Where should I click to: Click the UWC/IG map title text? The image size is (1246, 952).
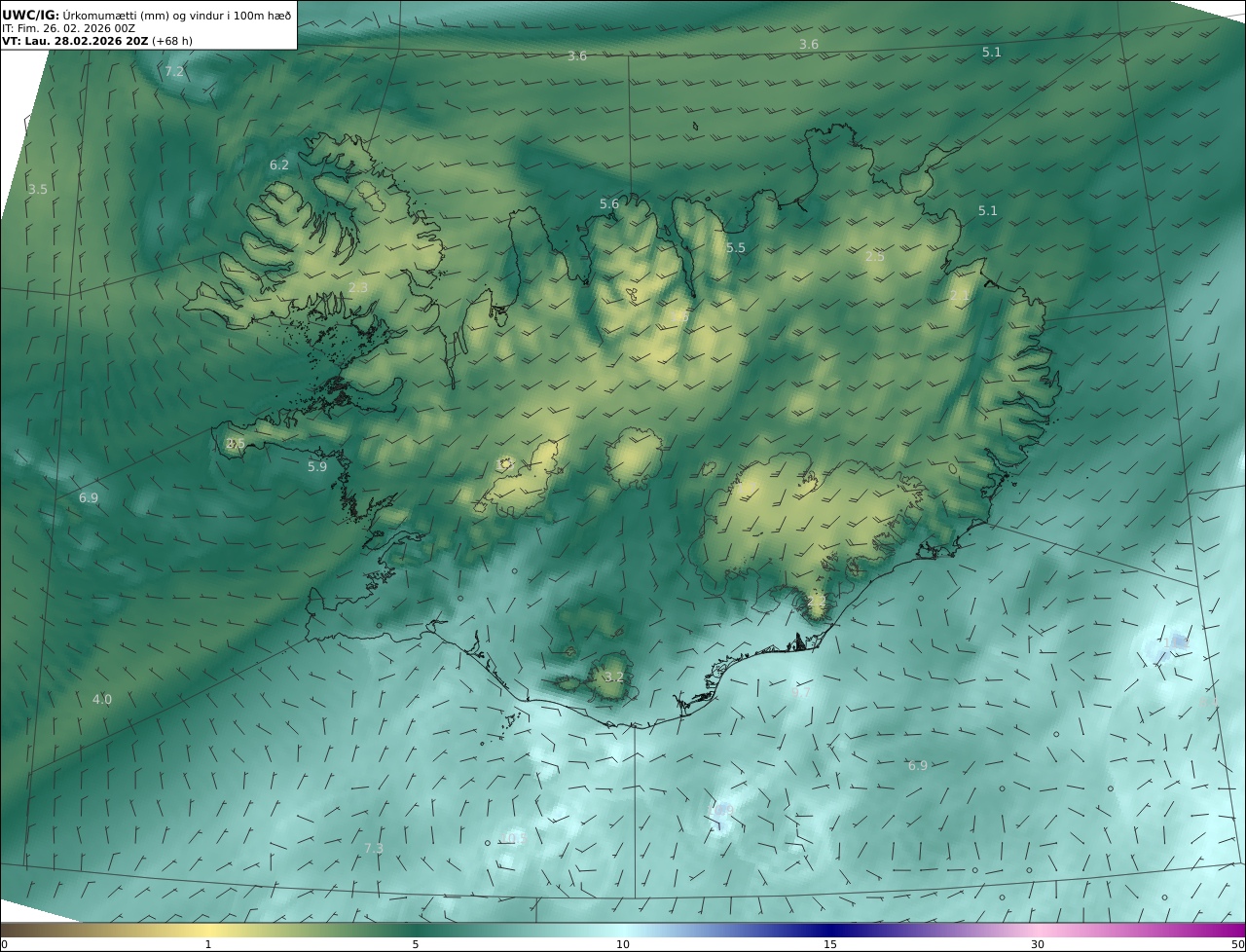coord(146,15)
